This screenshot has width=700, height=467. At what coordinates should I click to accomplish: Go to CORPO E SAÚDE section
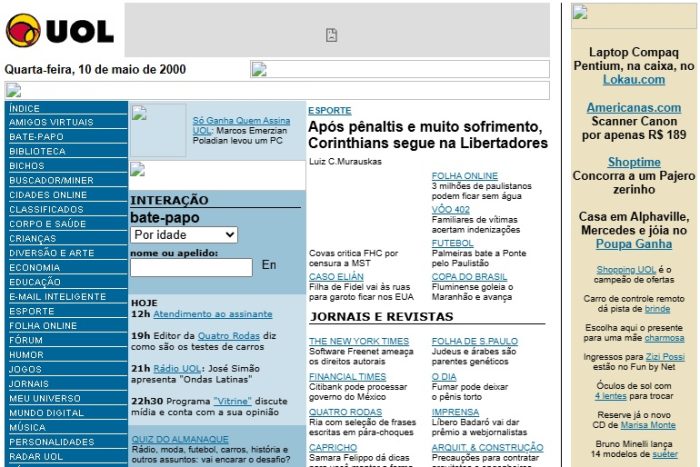point(48,224)
